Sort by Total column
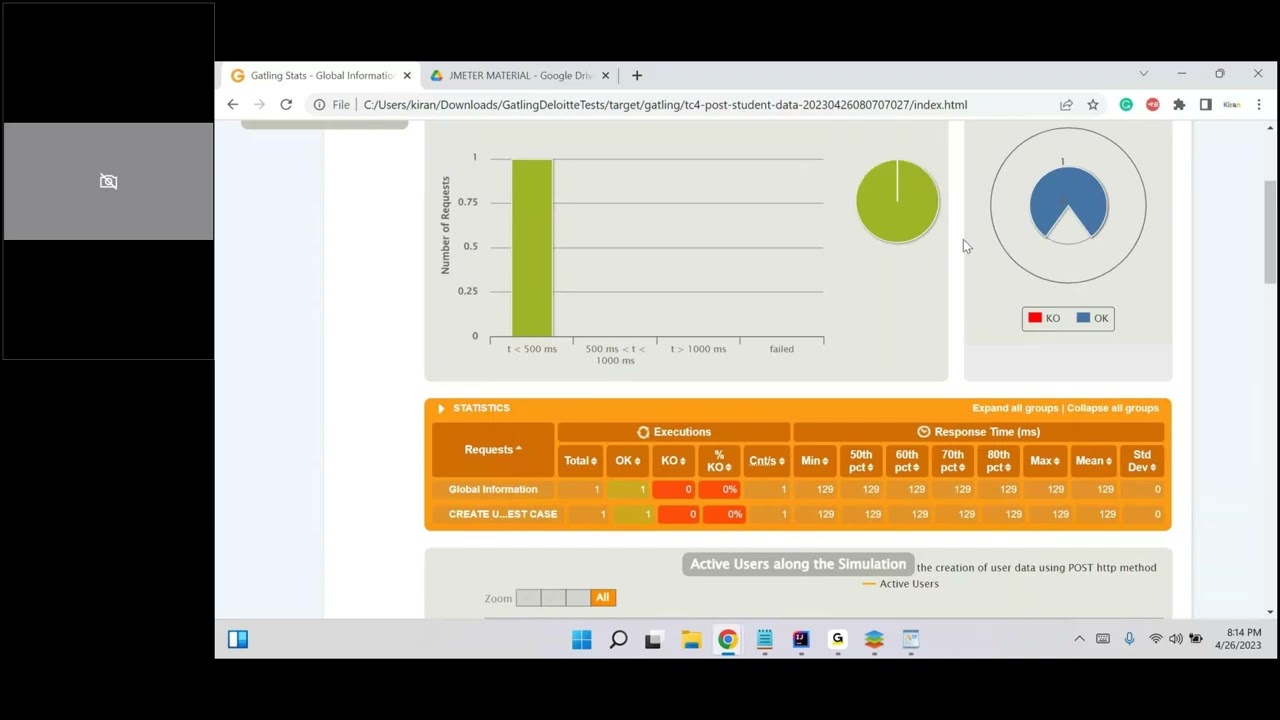The height and width of the screenshot is (720, 1280). 580,461
